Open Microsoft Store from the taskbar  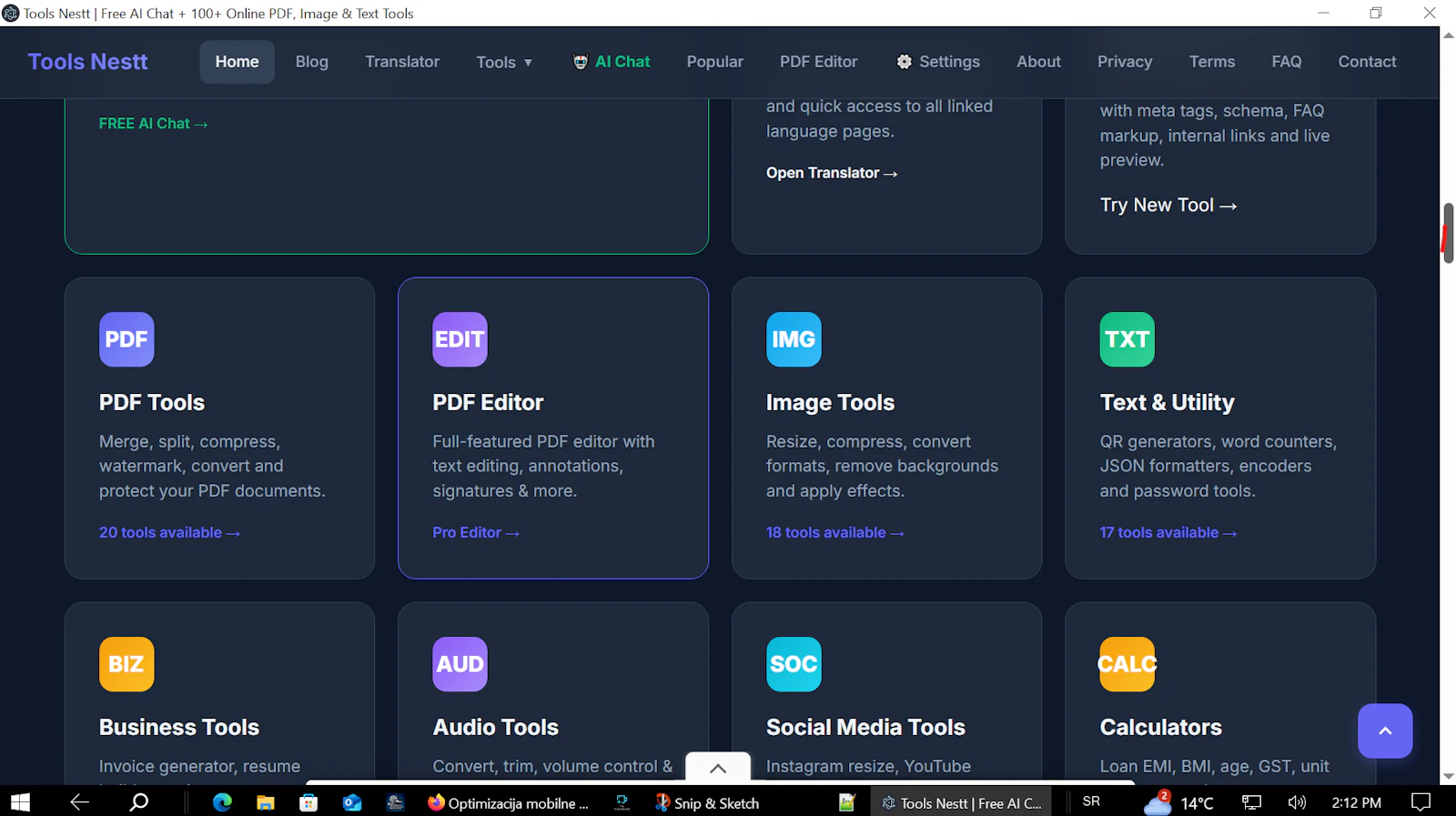[308, 802]
